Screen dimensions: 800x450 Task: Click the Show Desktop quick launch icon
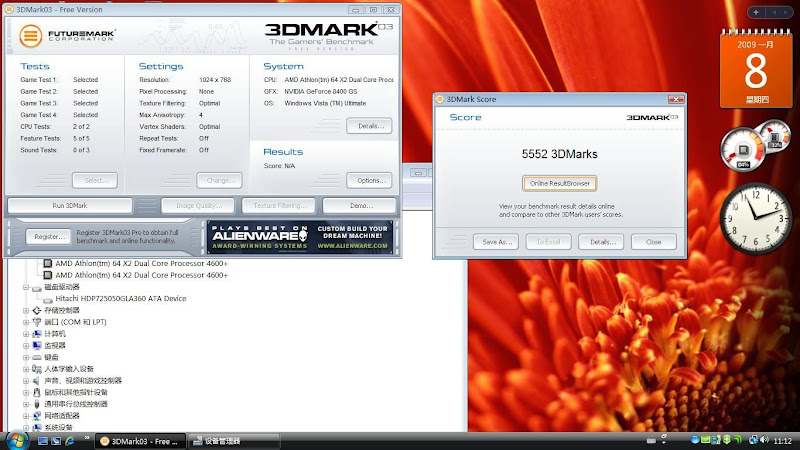tap(43, 441)
